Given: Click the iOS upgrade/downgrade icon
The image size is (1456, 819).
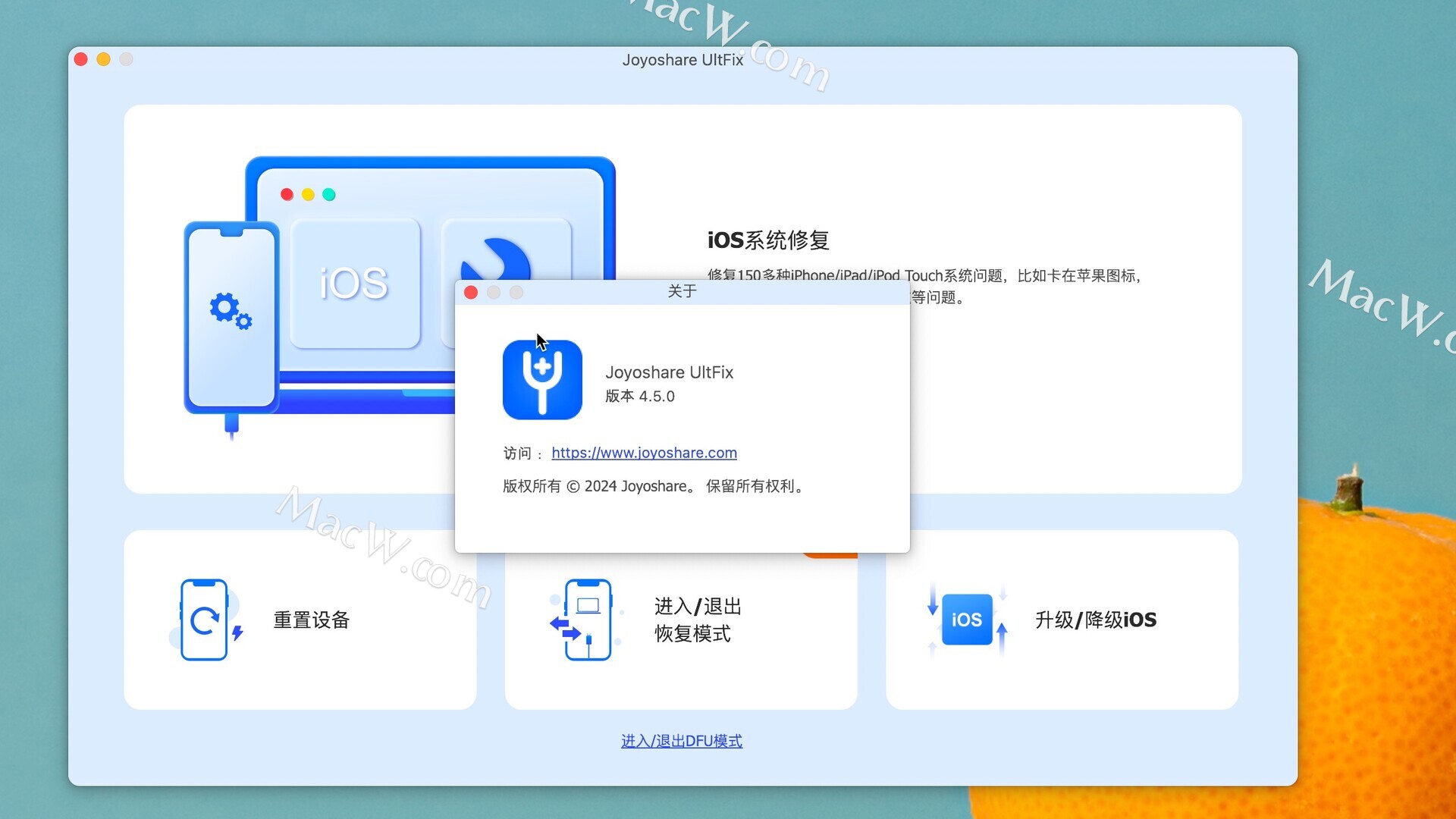Looking at the screenshot, I should coord(967,620).
